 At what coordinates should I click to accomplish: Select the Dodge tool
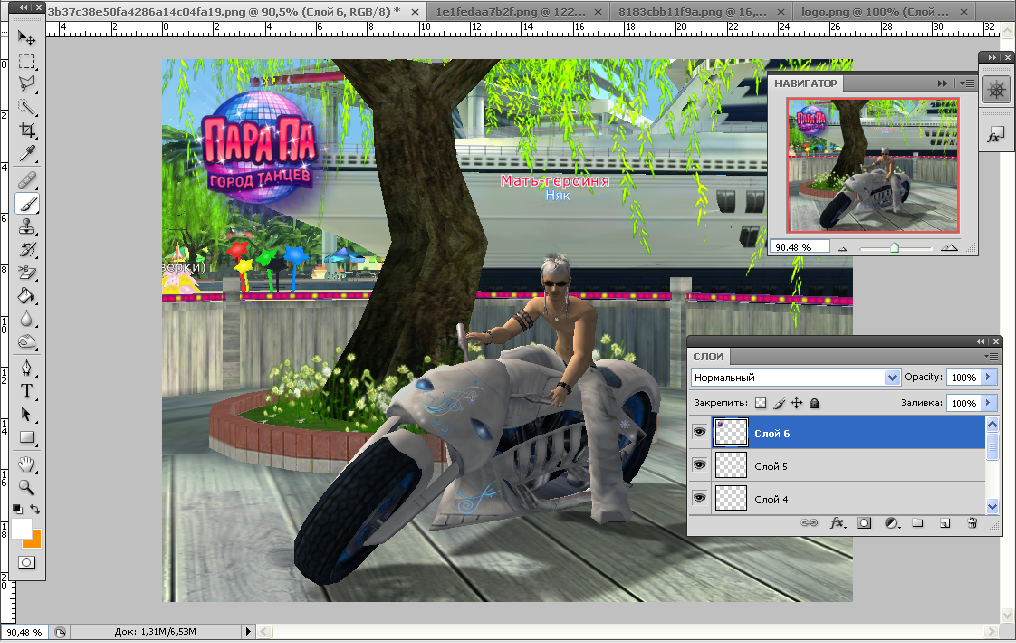tap(27, 342)
